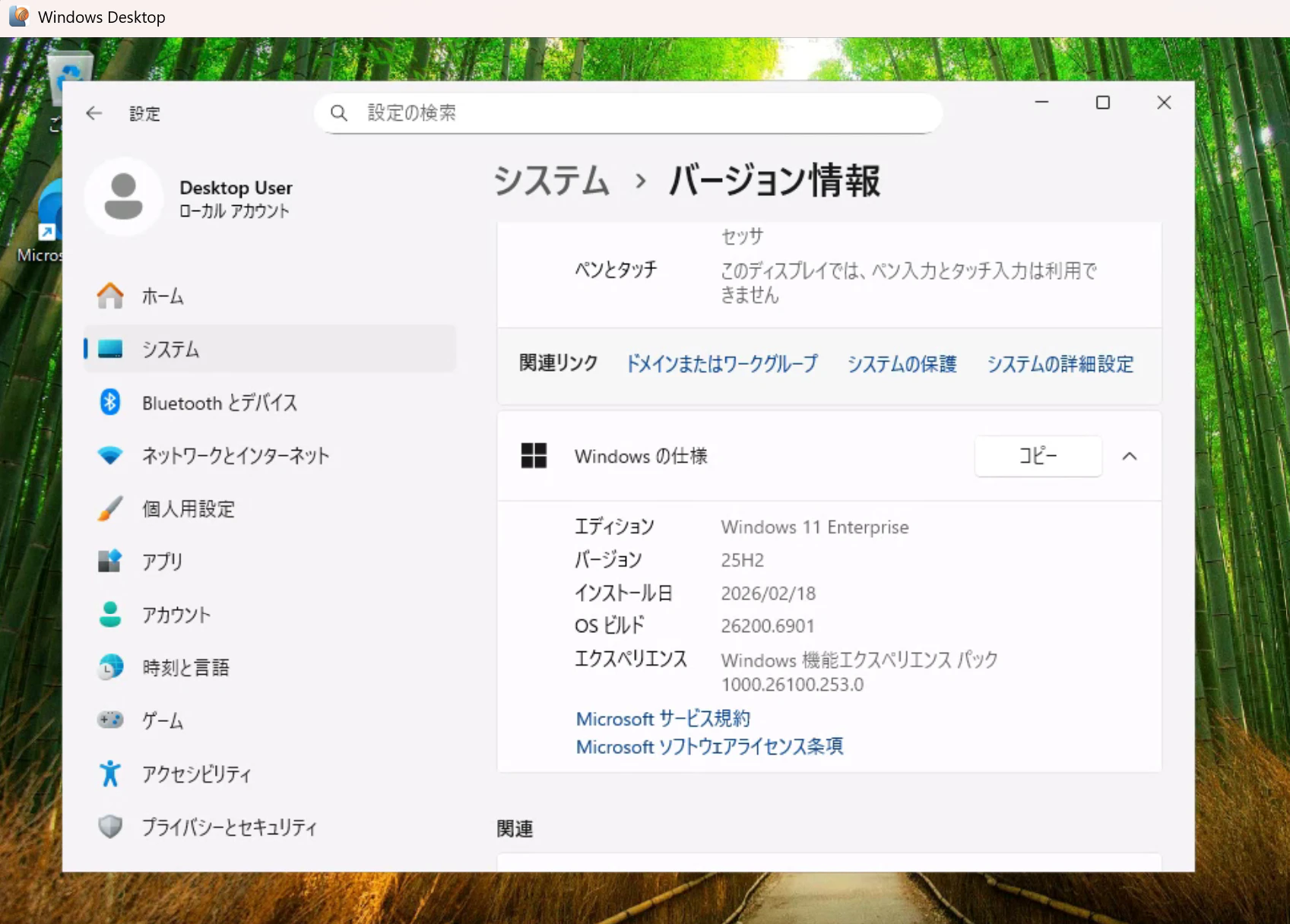Click the ゲーム controller icon
The width and height of the screenshot is (1290, 924).
[110, 720]
